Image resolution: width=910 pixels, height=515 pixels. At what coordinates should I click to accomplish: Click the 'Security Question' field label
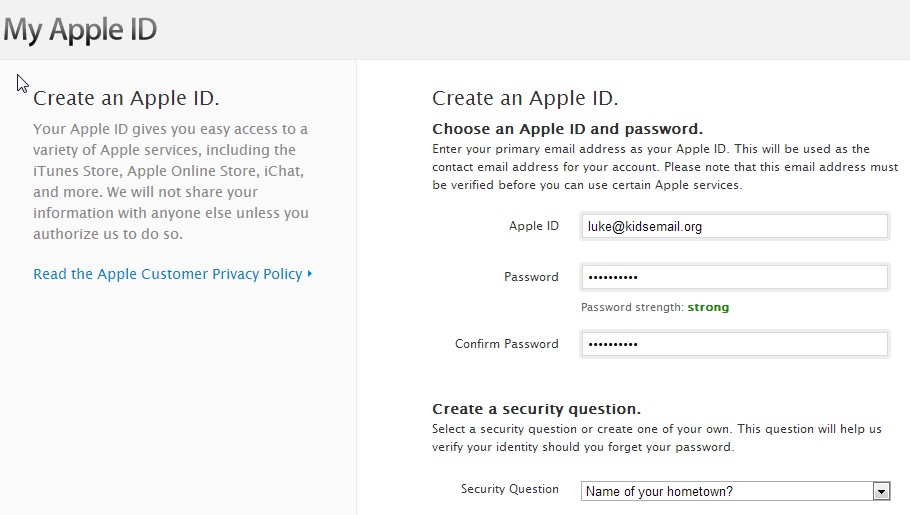coord(509,489)
